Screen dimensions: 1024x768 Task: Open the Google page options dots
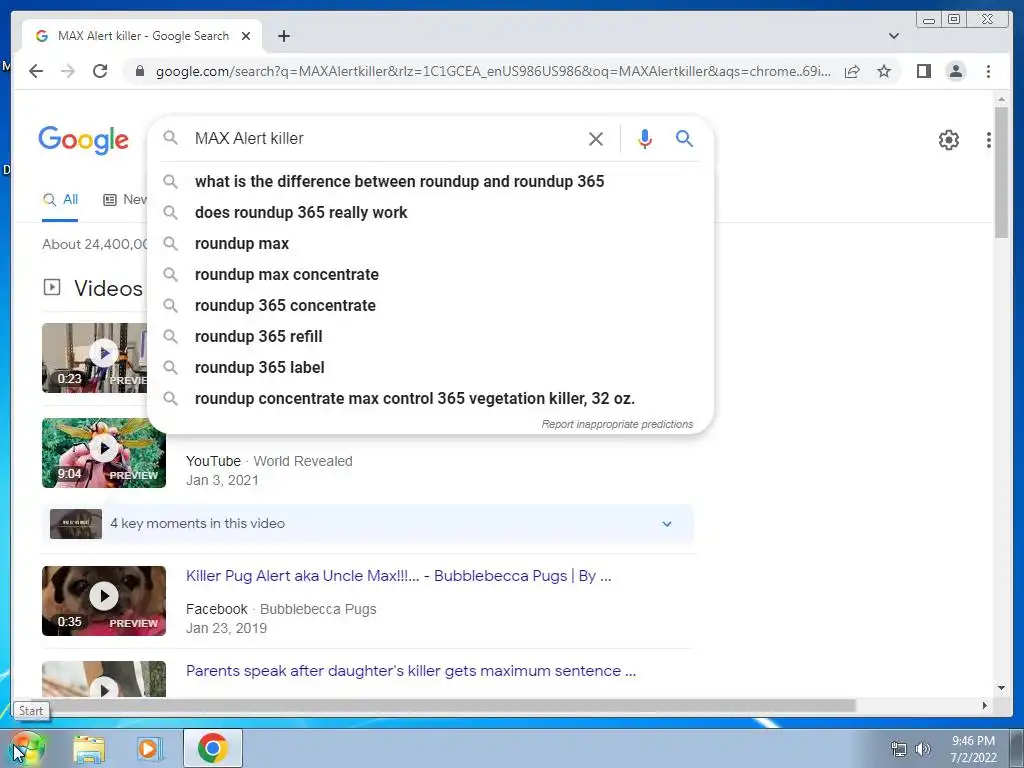[989, 140]
